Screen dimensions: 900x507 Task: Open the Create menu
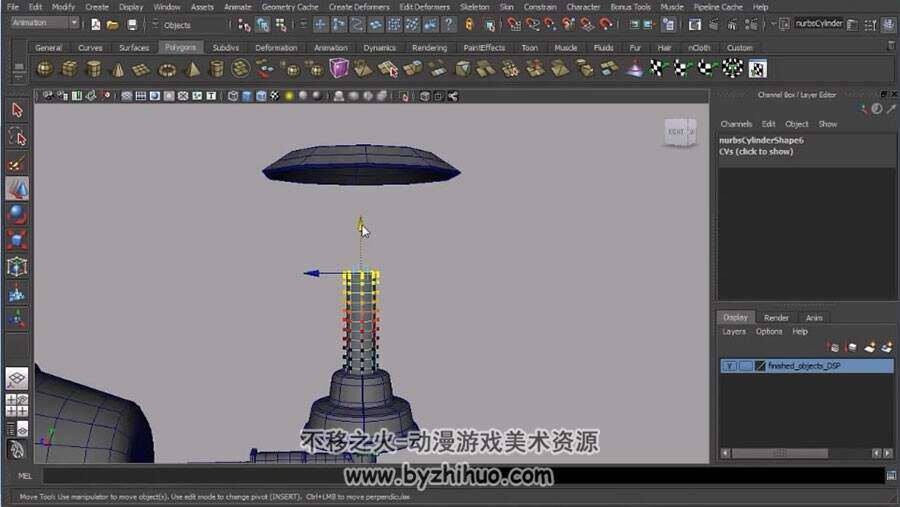pos(96,7)
